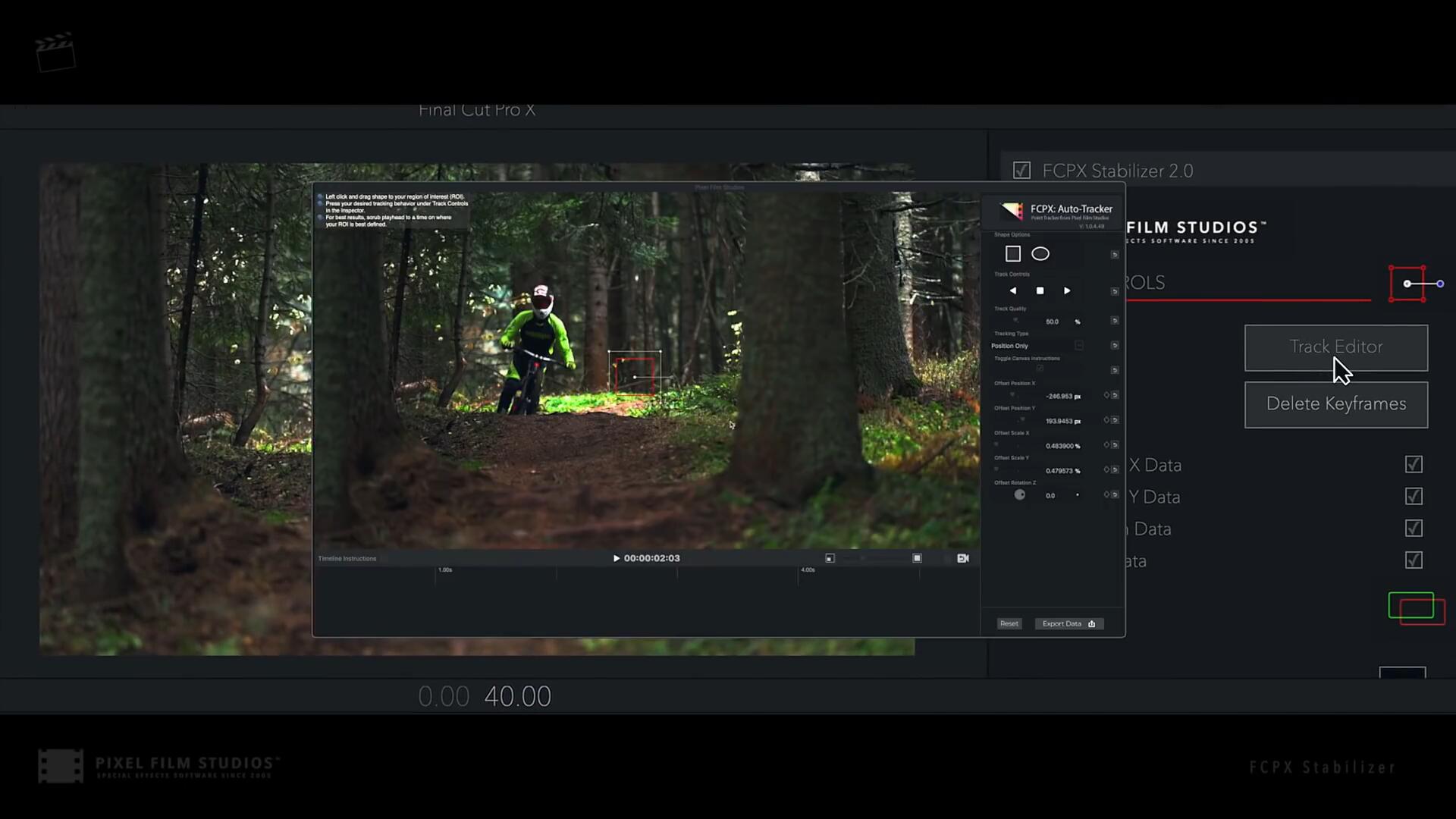Reset the Offset Scale Y value
Screen dimensions: 1456x819
pos(1115,469)
